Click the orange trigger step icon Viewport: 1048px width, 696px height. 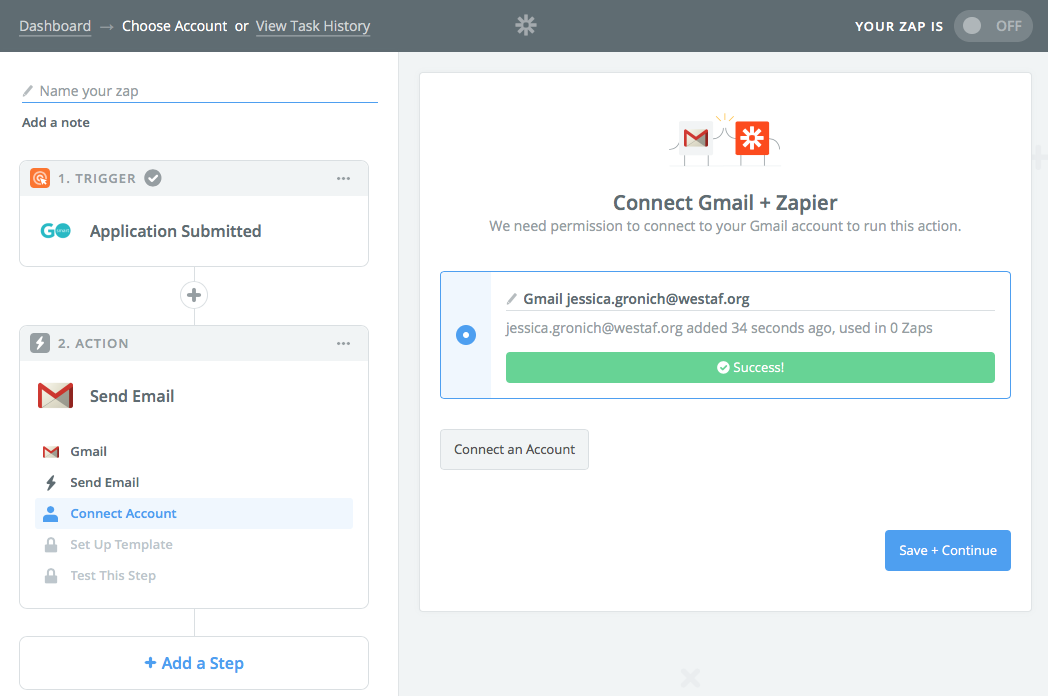click(40, 179)
